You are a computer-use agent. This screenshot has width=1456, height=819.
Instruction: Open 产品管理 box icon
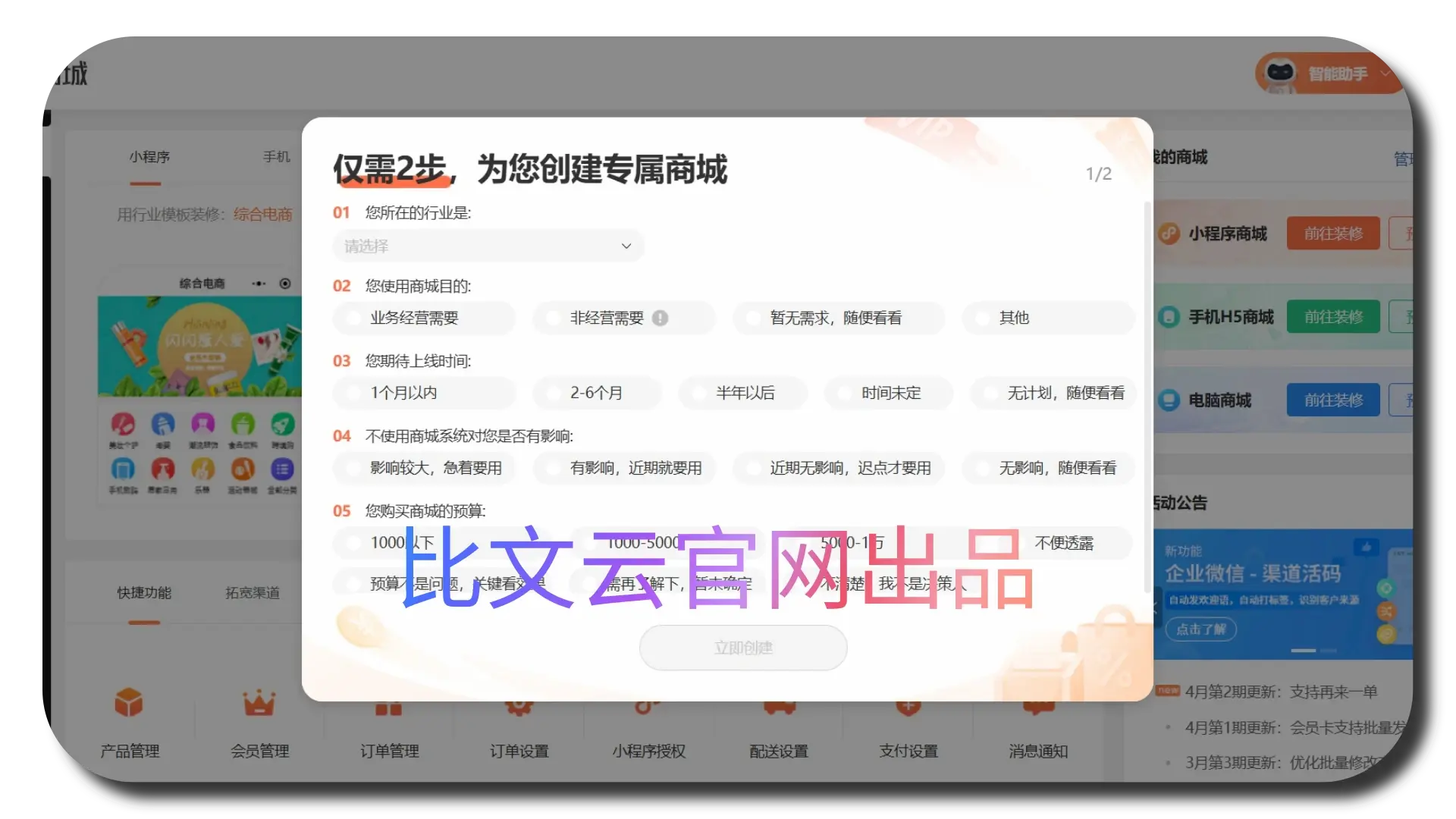coord(129,703)
